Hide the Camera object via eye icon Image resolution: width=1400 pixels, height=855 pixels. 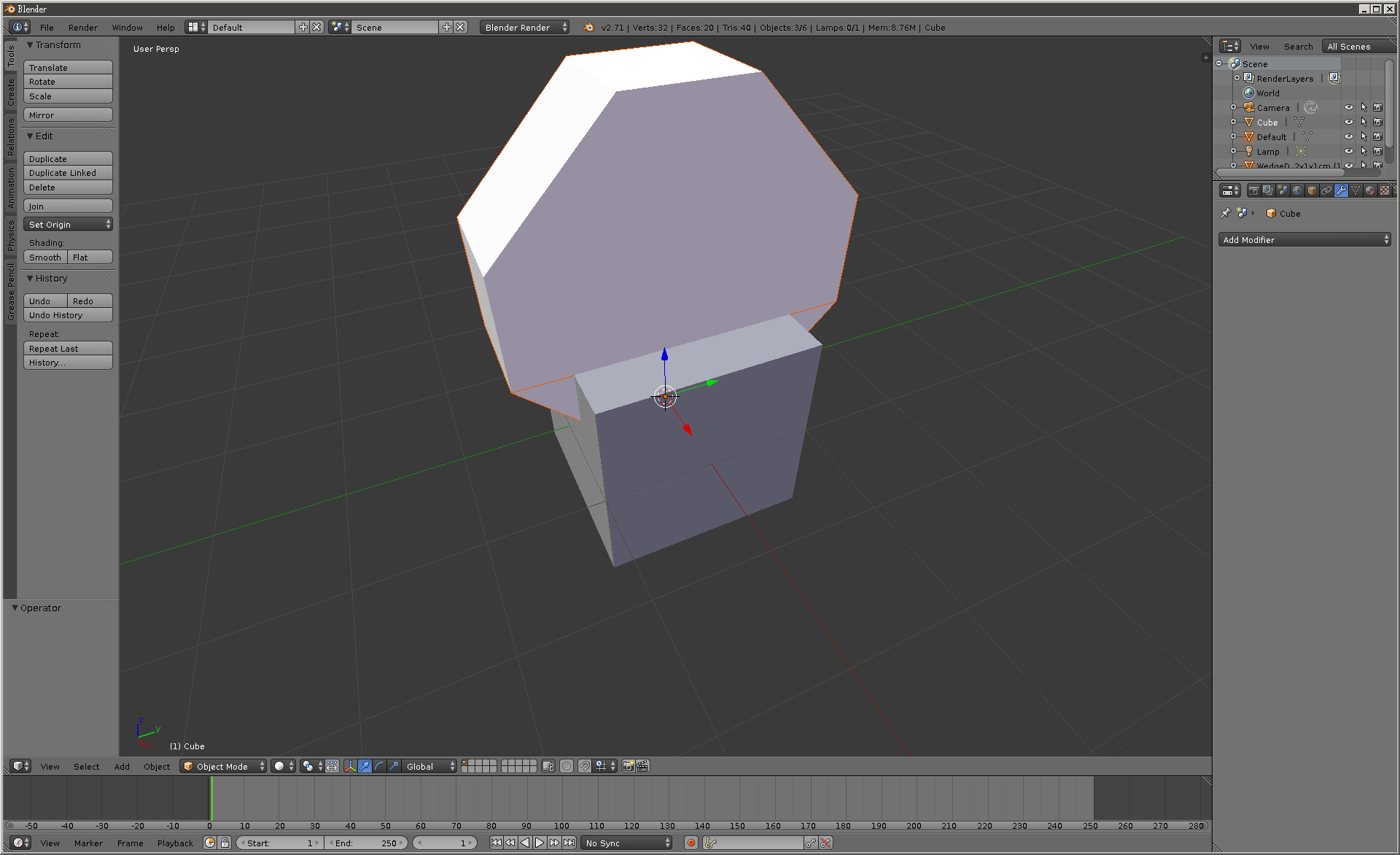click(x=1349, y=107)
